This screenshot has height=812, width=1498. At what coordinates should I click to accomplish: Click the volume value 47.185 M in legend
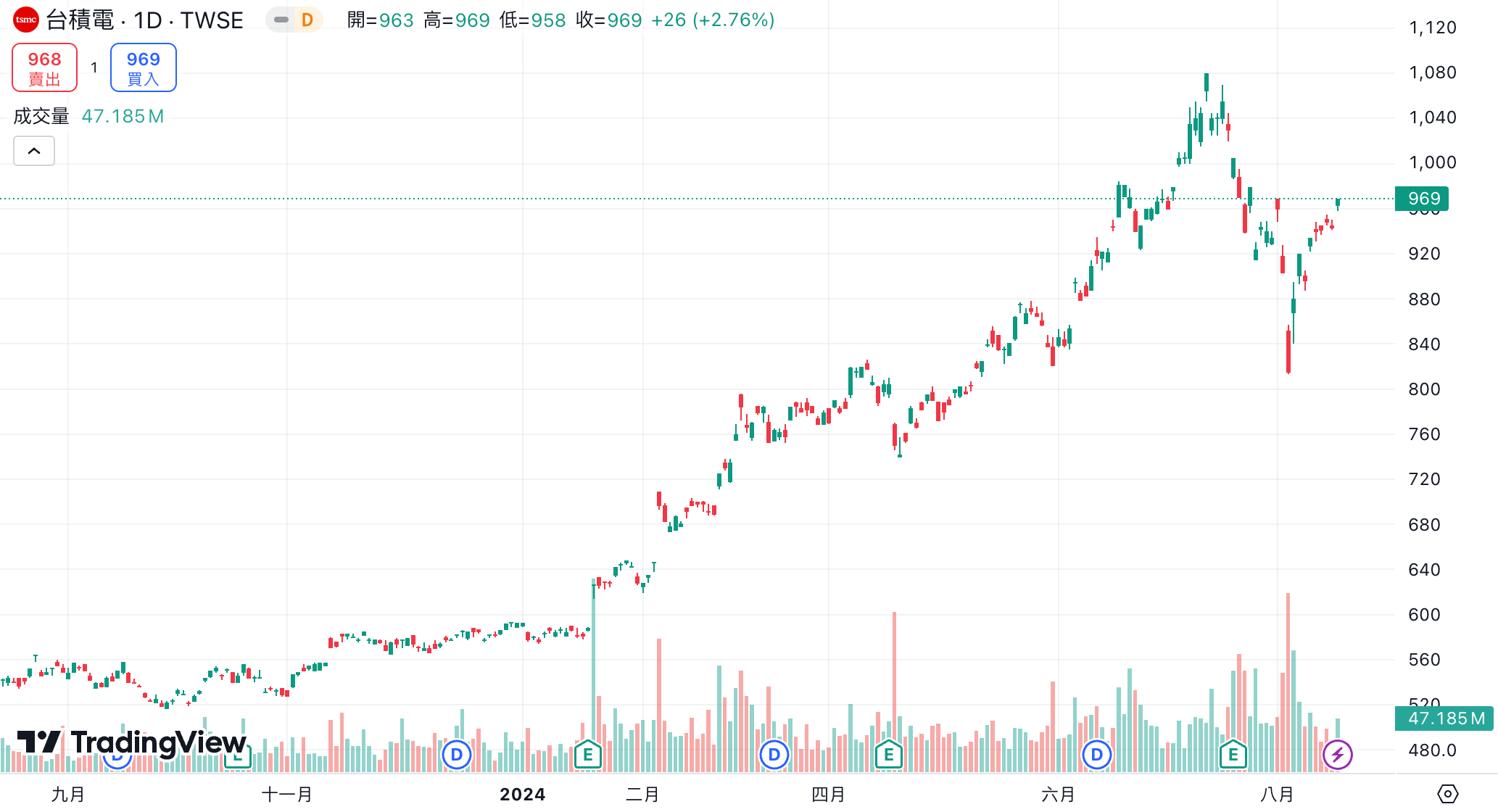[x=123, y=116]
